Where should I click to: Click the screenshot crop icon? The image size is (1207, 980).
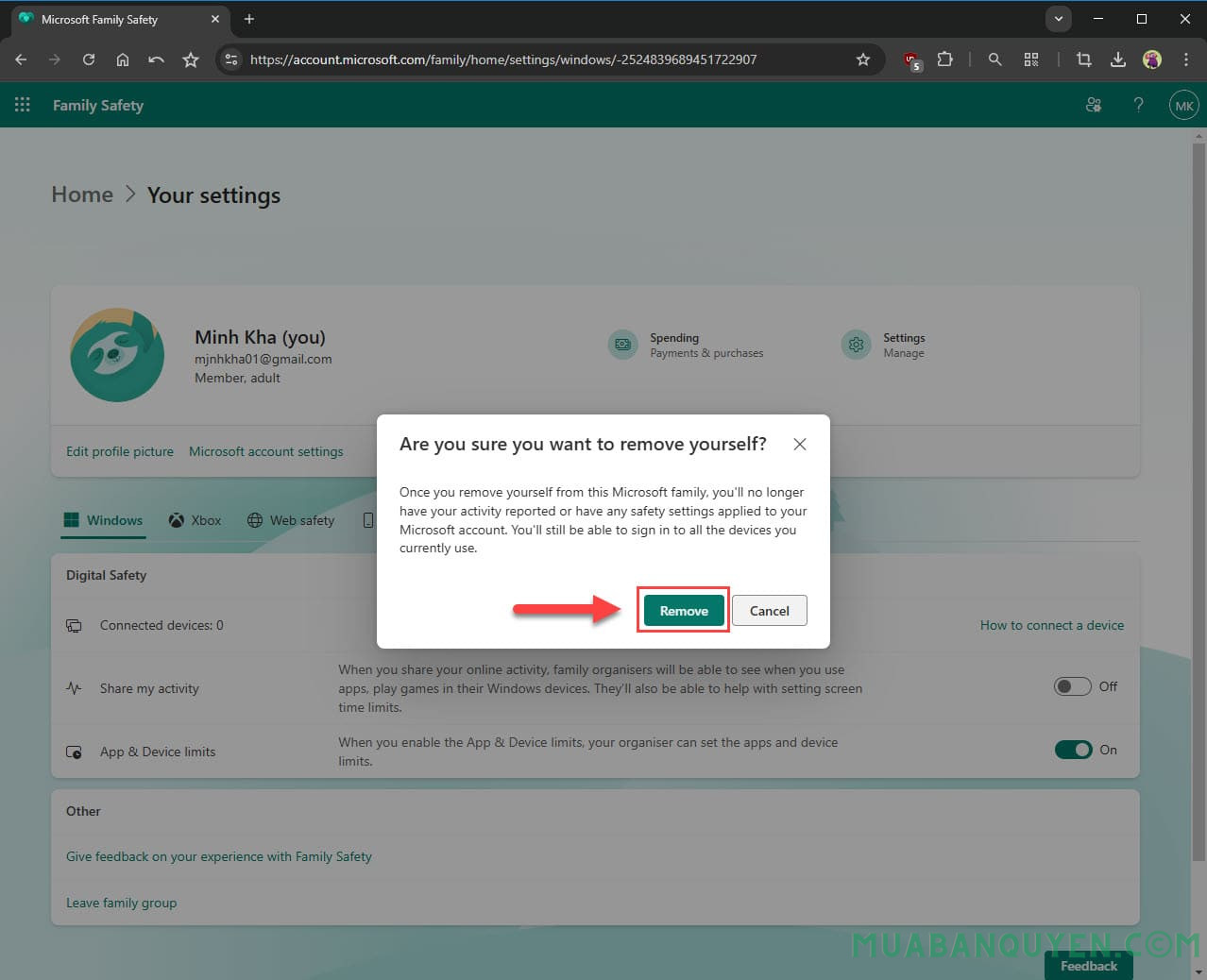click(x=1084, y=59)
